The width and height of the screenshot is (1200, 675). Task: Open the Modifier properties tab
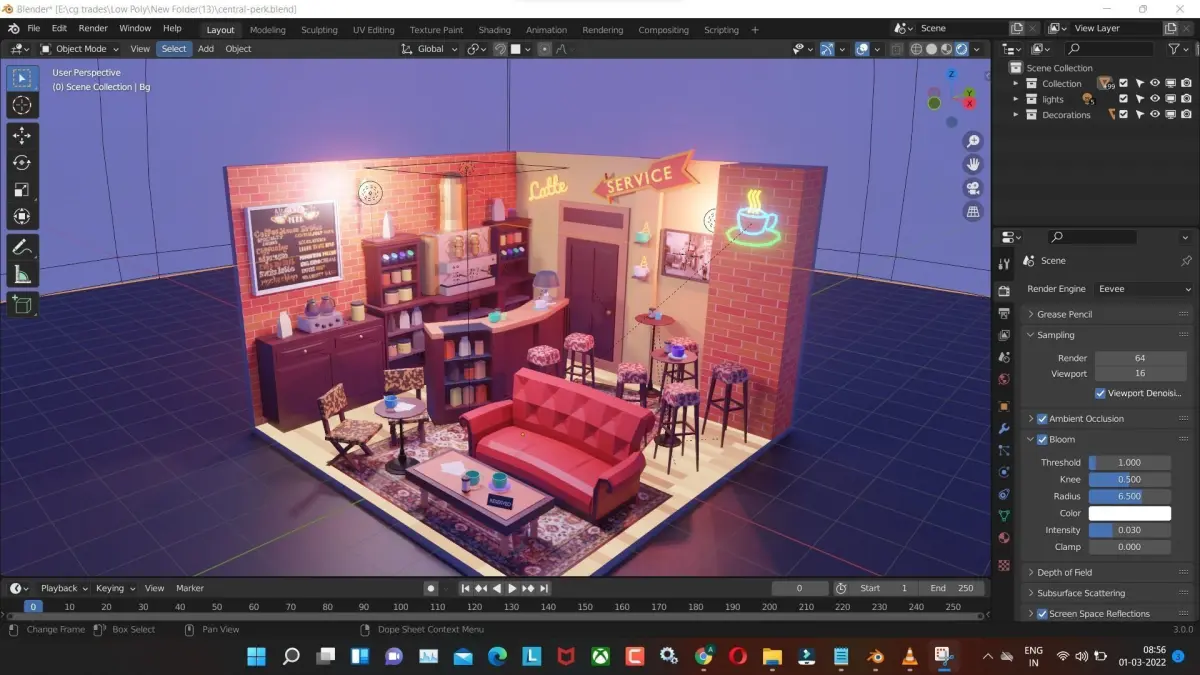tap(1004, 428)
